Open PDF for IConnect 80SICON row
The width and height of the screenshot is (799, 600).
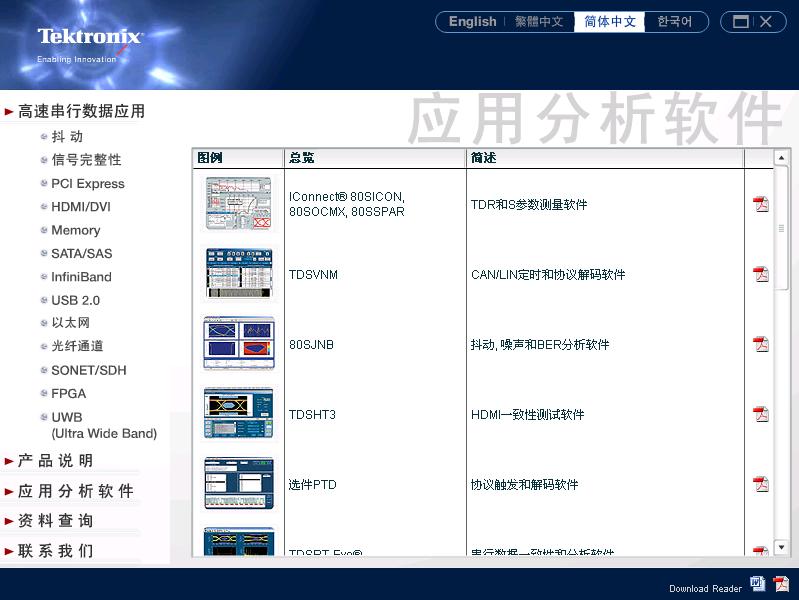[761, 204]
